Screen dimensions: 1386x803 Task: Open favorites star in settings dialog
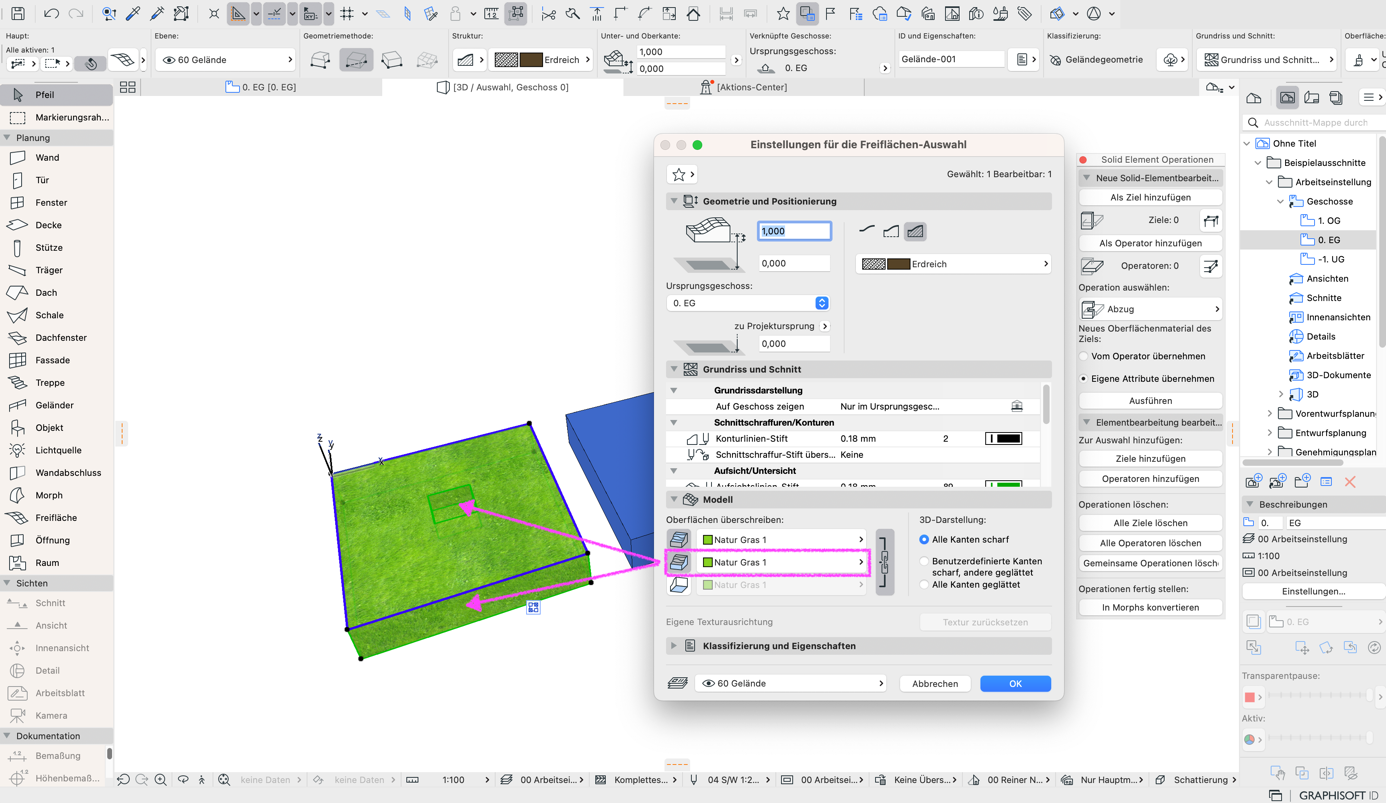pyautogui.click(x=682, y=174)
